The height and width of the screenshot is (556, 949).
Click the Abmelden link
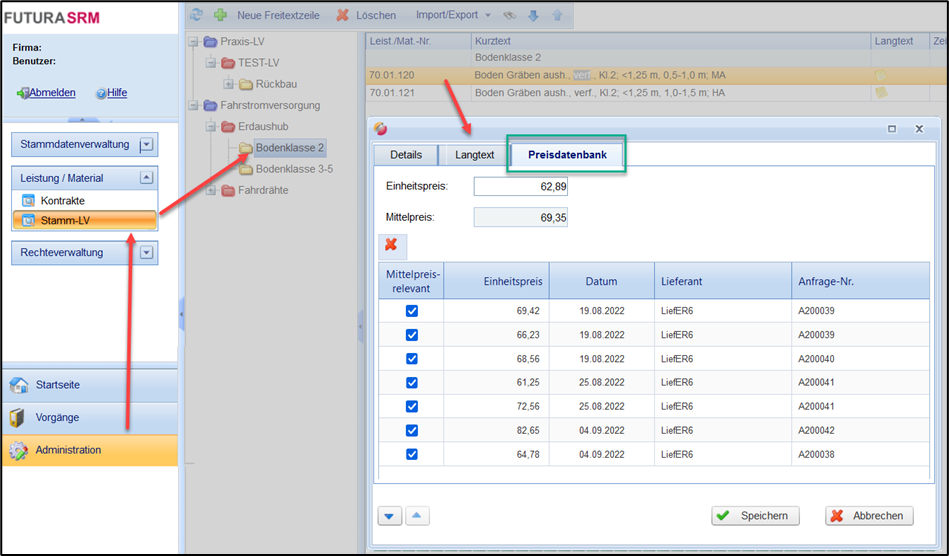51,93
